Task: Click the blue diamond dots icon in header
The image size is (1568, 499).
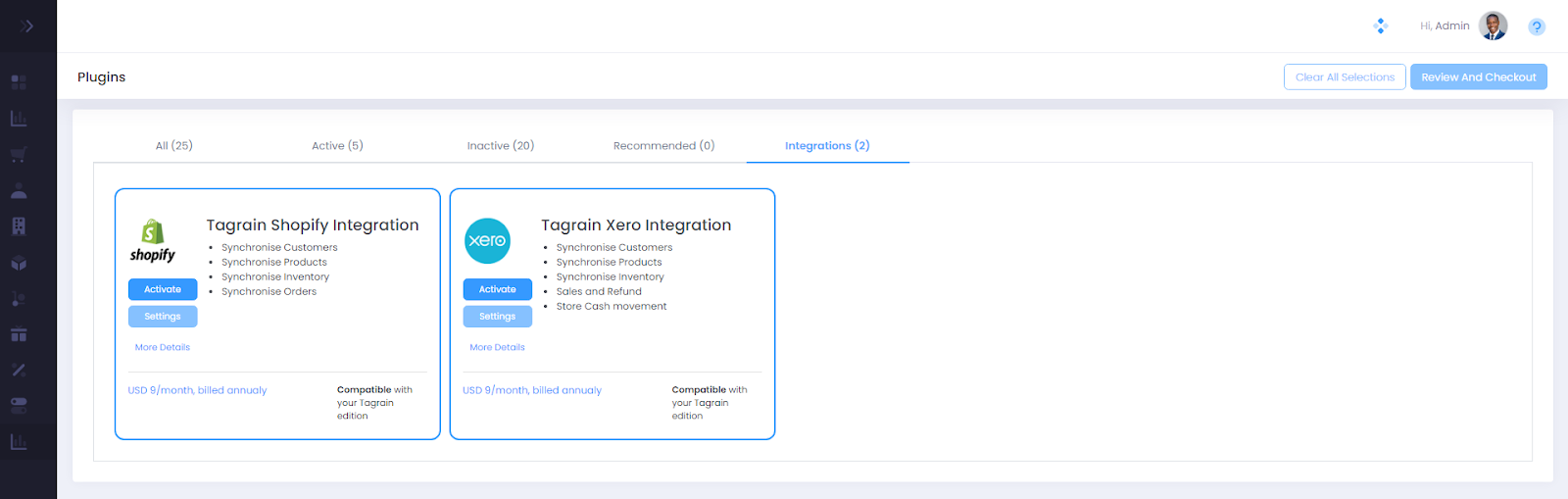Action: pyautogui.click(x=1381, y=26)
